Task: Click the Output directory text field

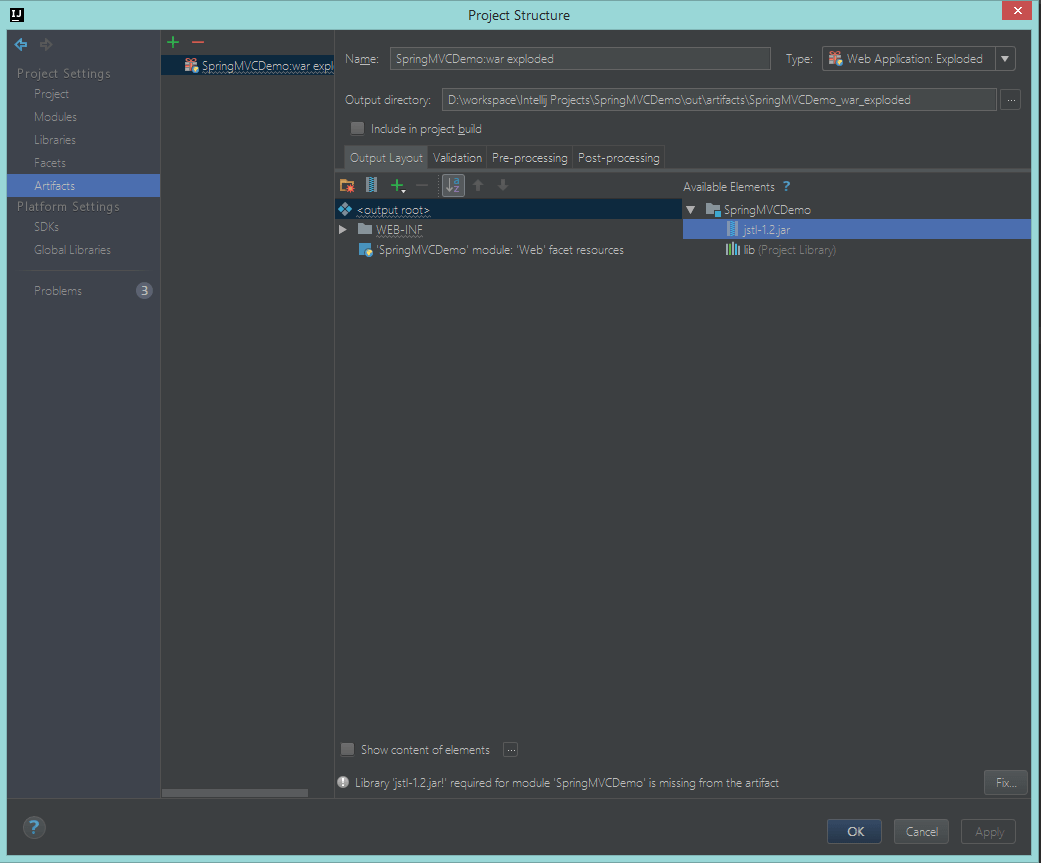Action: pos(719,100)
